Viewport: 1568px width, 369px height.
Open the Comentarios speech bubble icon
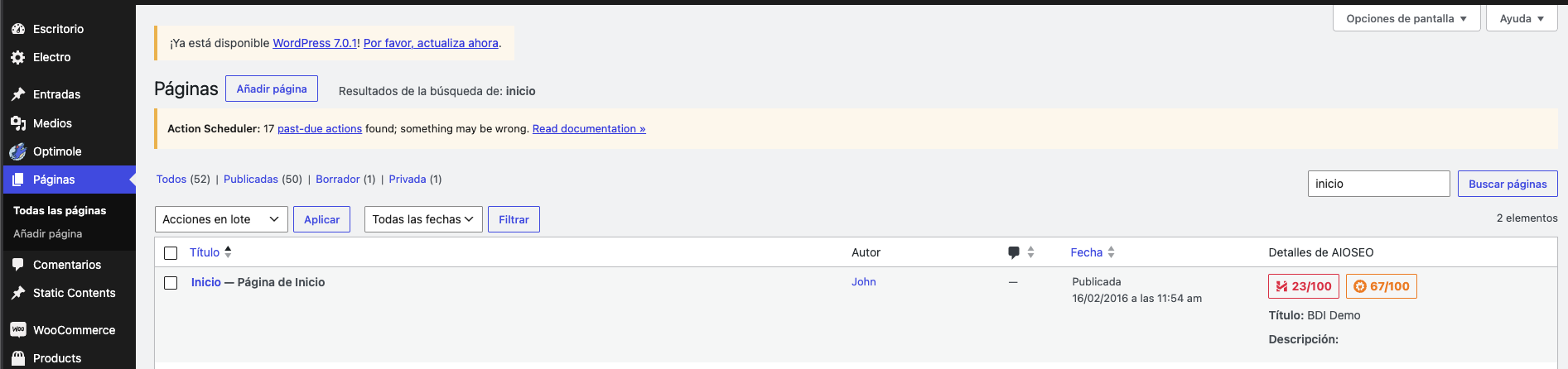pos(17,265)
